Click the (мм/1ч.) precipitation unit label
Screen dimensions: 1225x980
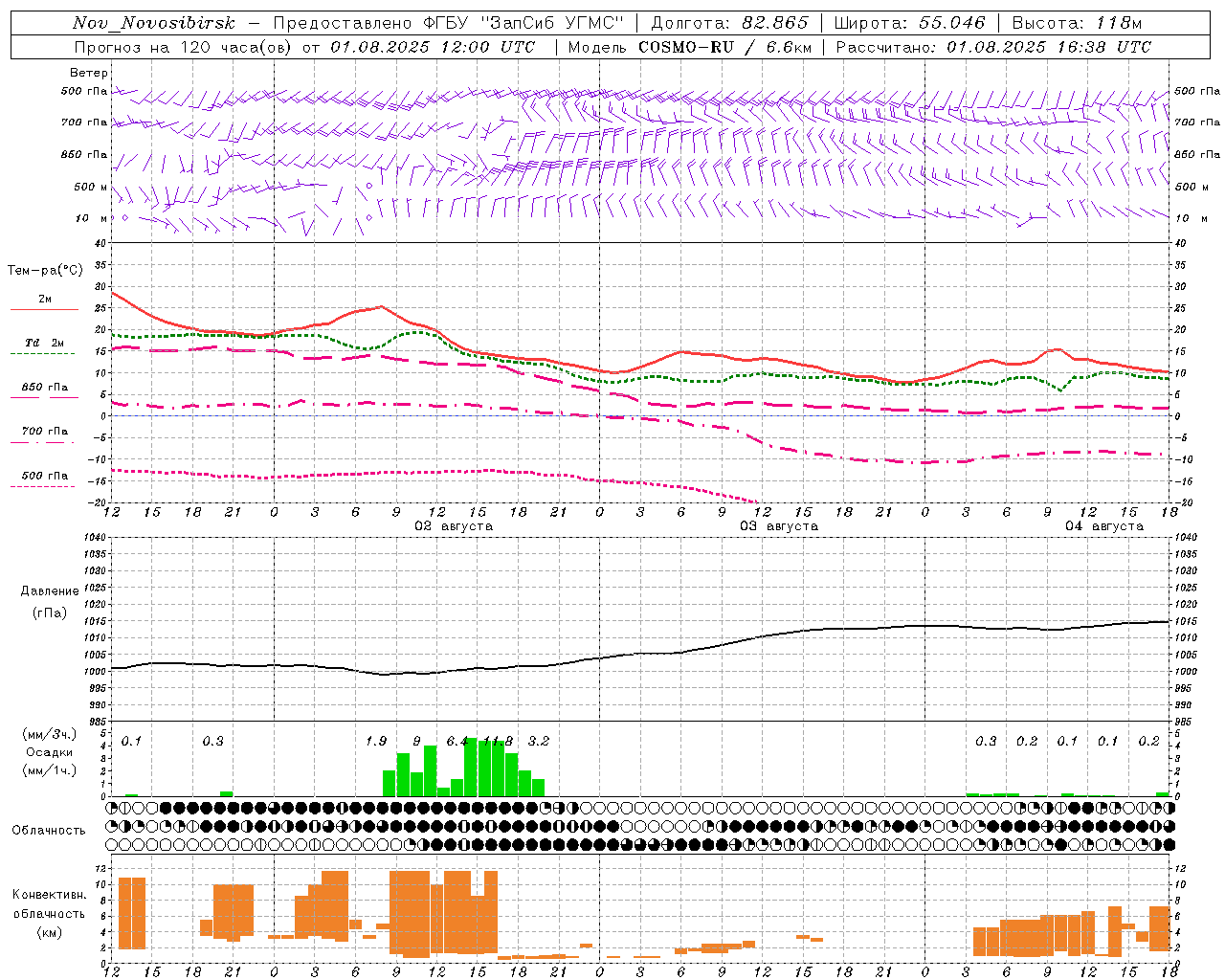click(49, 770)
